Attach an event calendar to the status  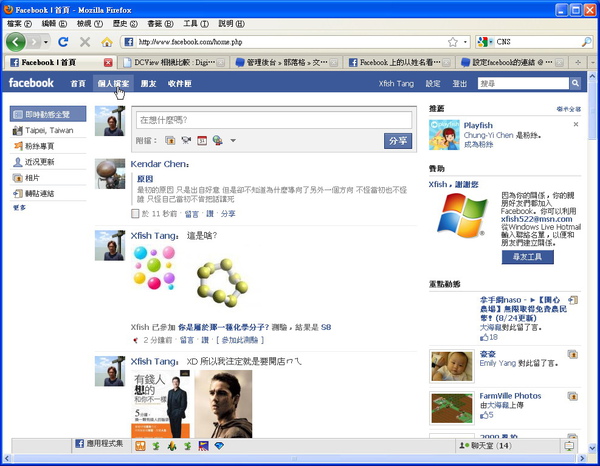click(202, 140)
